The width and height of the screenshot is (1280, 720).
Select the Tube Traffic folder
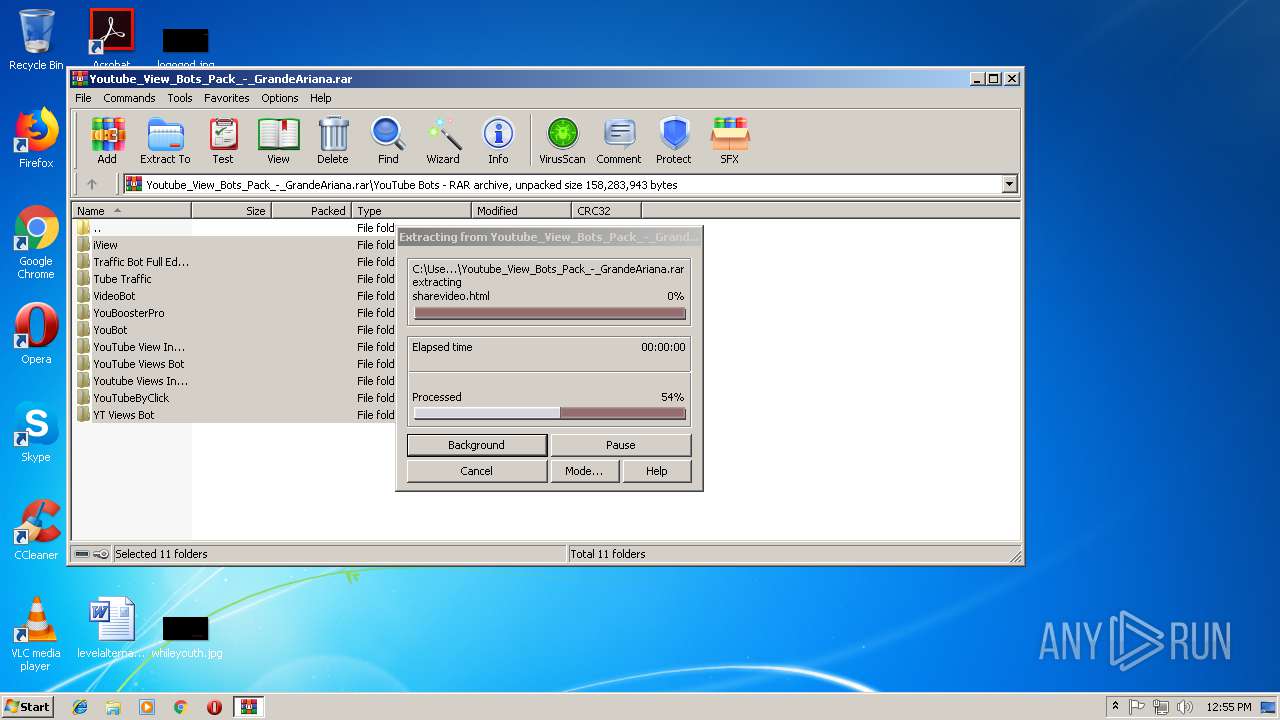(122, 279)
